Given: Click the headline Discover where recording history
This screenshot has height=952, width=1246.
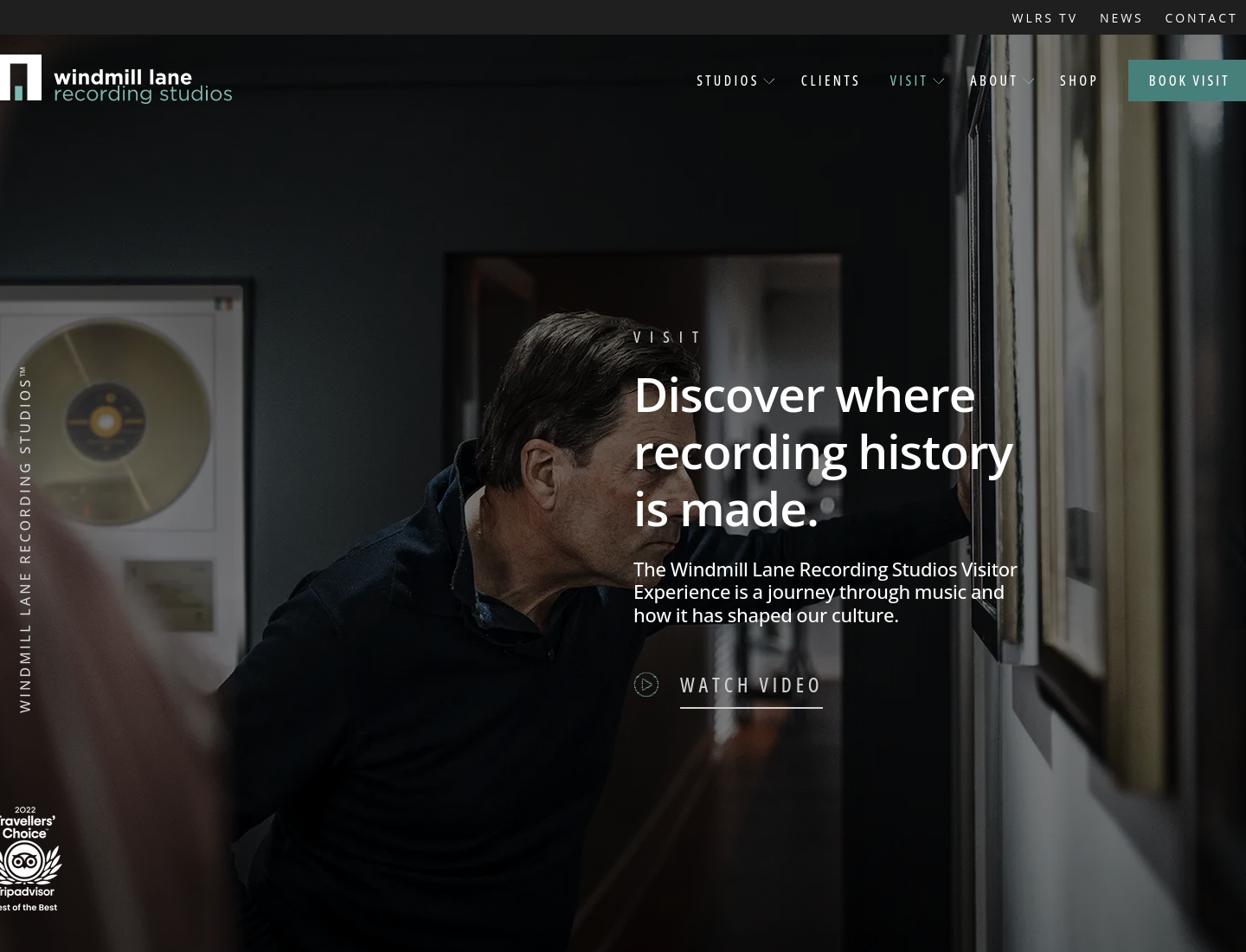Looking at the screenshot, I should [823, 424].
